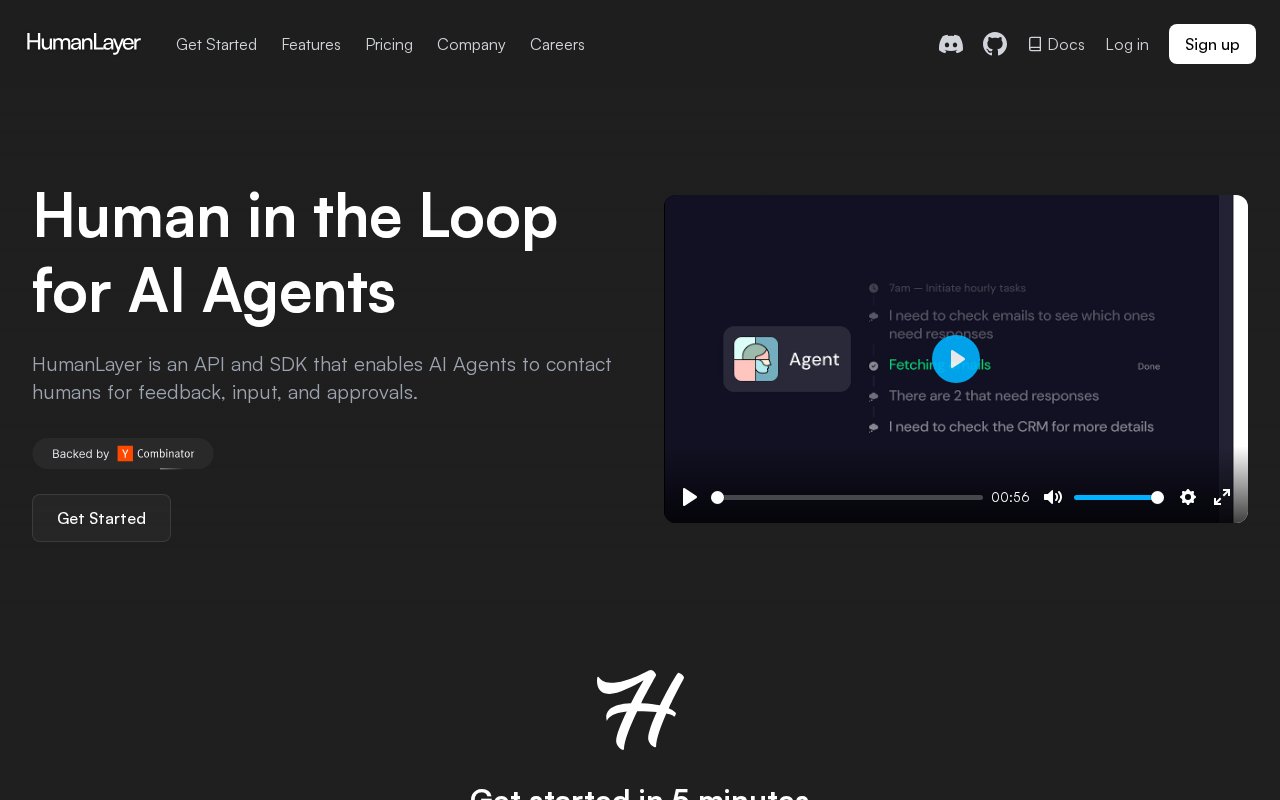Click the HumanLayer is an API description text
Viewport: 1280px width, 800px height.
[322, 378]
